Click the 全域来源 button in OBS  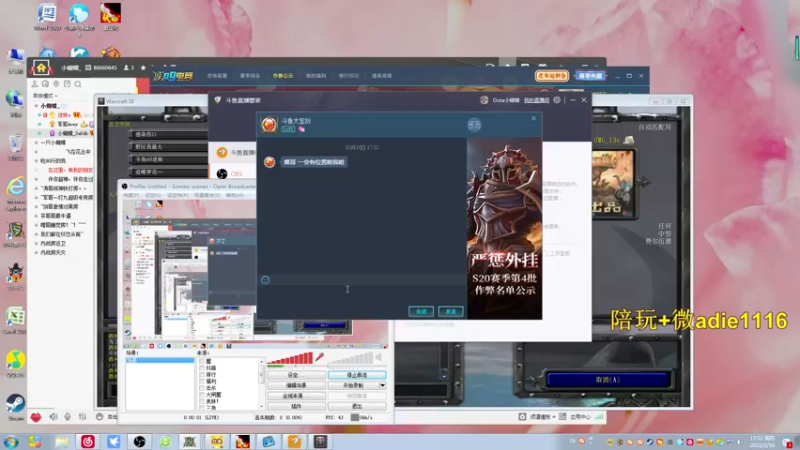click(296, 396)
